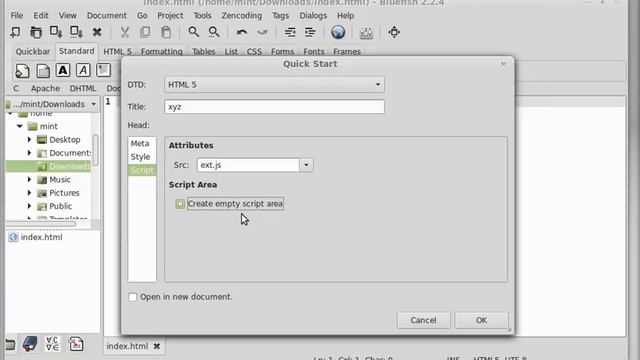Click the Paste clipboard icon
The width and height of the screenshot is (640, 360).
pyautogui.click(x=166, y=32)
